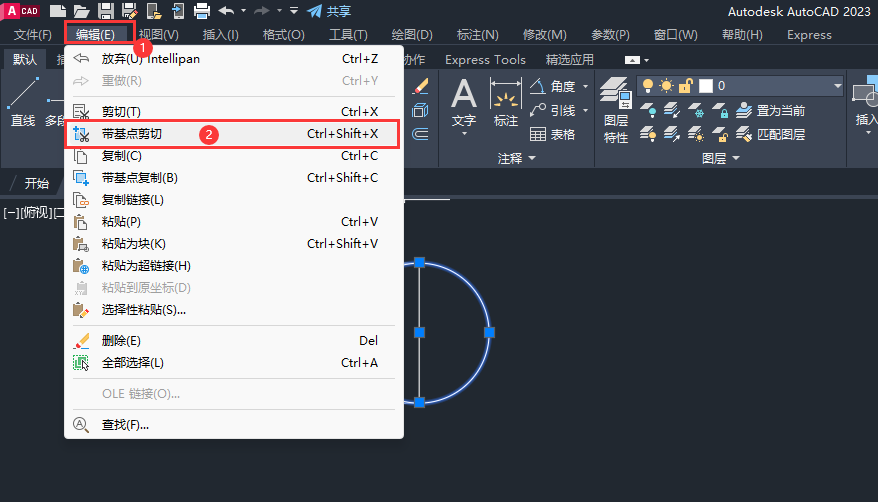Open the 文件(F) menu
This screenshot has width=878, height=502.
pos(32,35)
